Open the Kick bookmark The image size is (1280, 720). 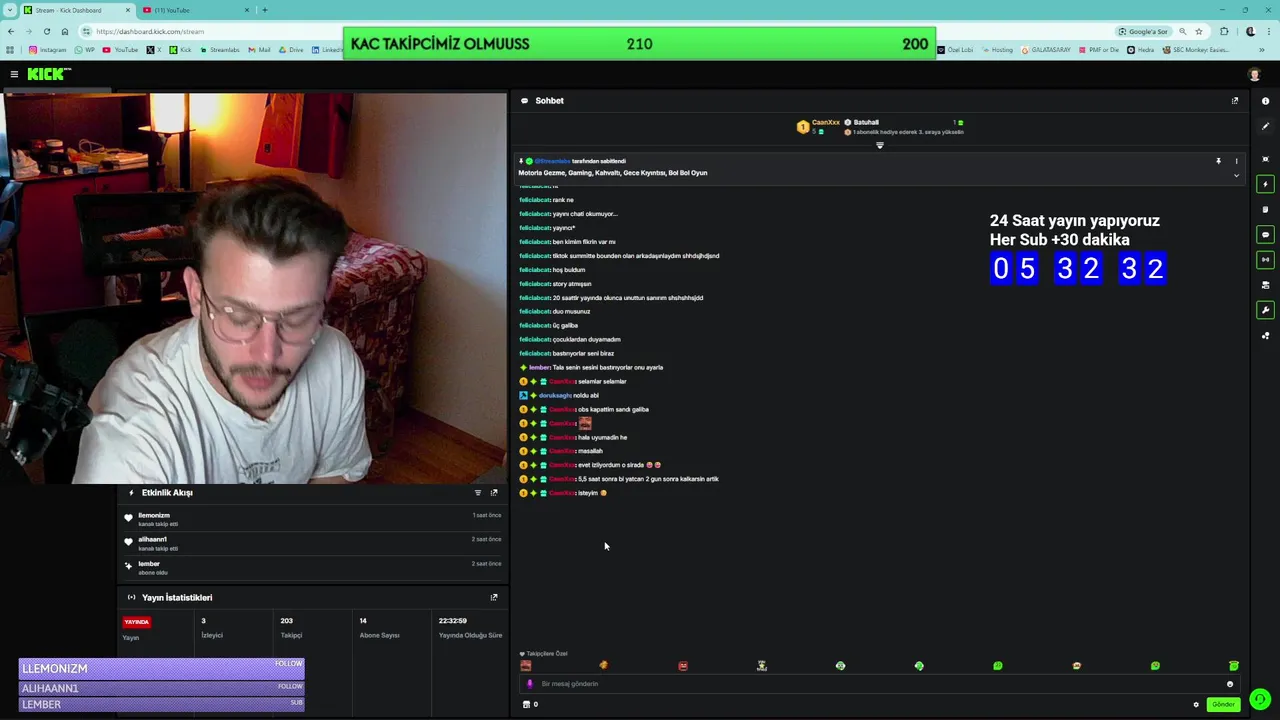pyautogui.click(x=180, y=50)
